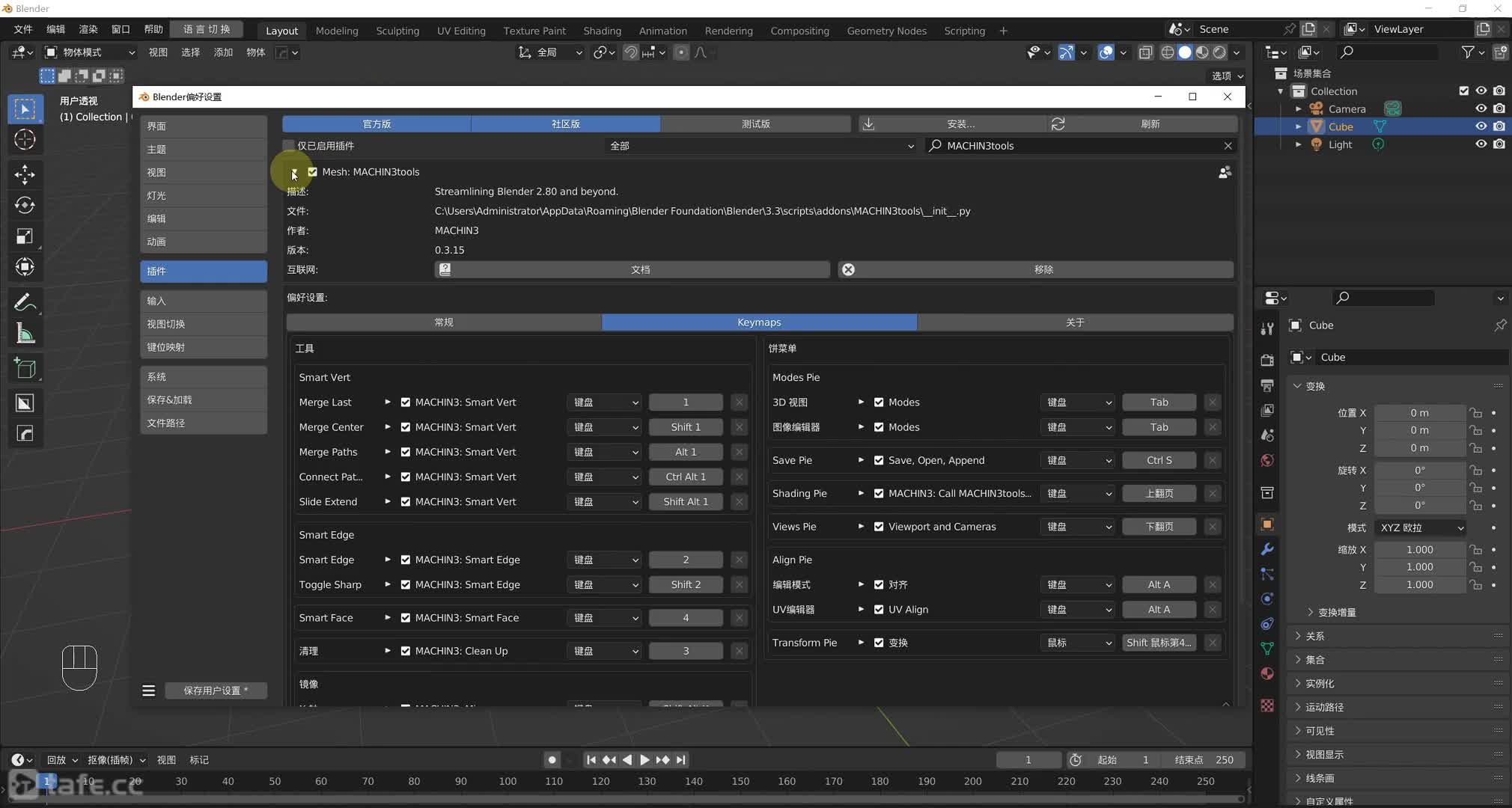
Task: Select the Add Cube tool
Action: 25,367
